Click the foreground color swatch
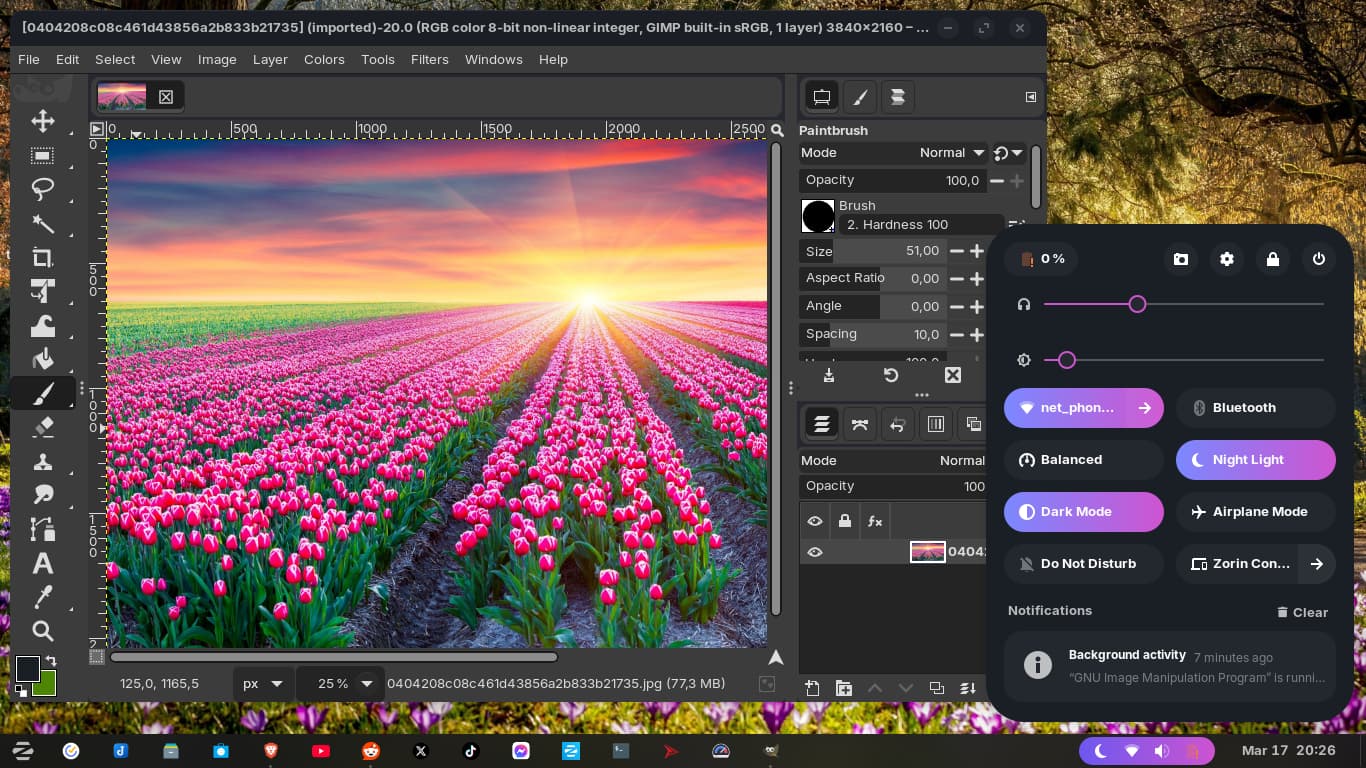This screenshot has width=1366, height=768. coord(27,669)
